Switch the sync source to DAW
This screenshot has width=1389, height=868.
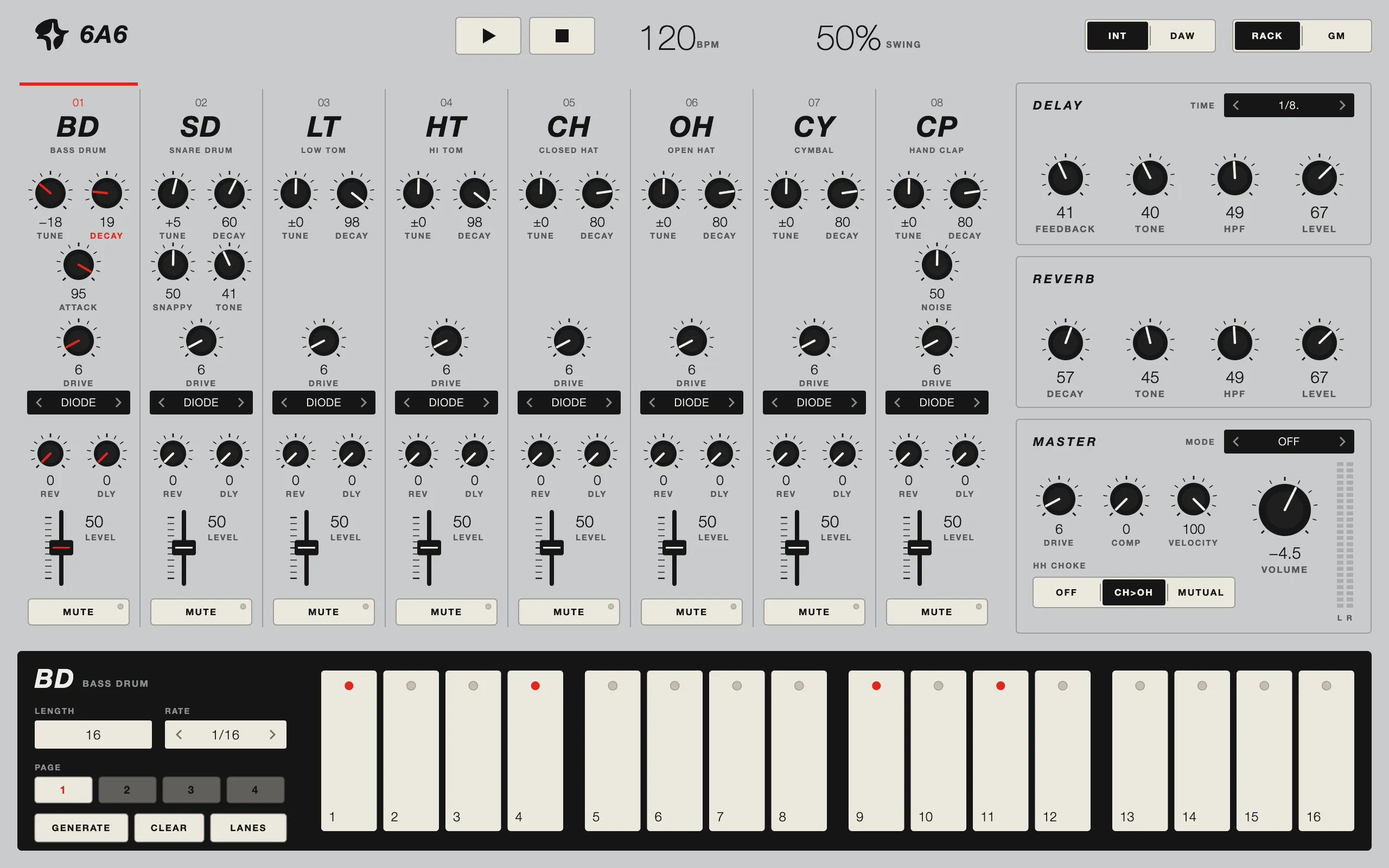point(1182,36)
